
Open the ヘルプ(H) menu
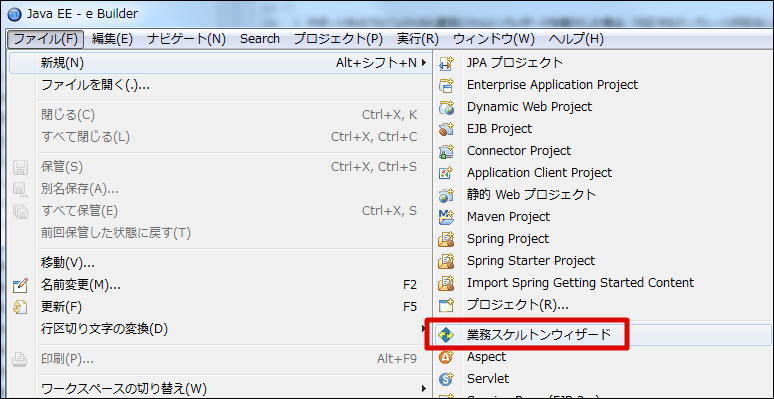(576, 39)
